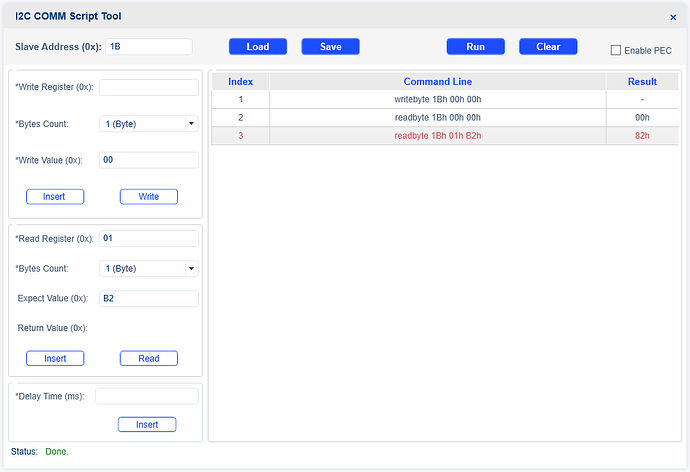The height and width of the screenshot is (472, 690).
Task: Click the Load script button
Action: pyautogui.click(x=257, y=47)
